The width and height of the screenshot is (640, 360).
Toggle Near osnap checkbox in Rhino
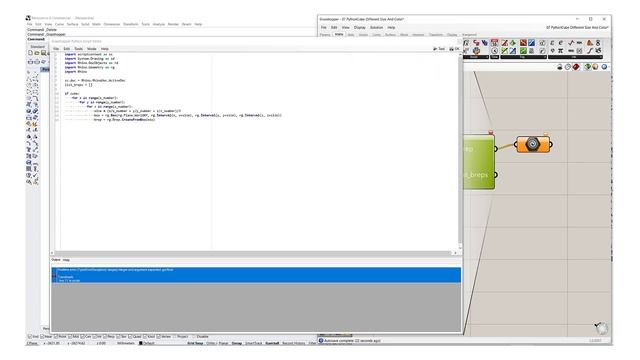[42, 337]
